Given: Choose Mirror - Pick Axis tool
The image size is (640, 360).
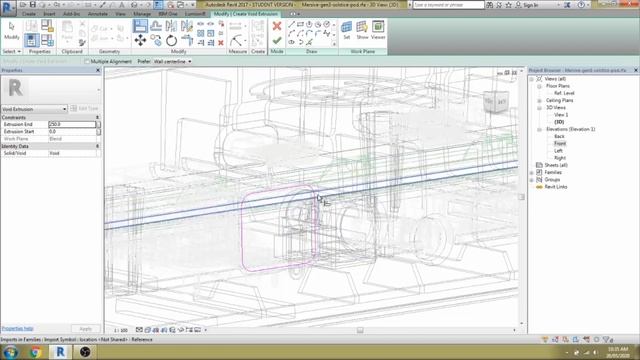Looking at the screenshot, I should coord(171,26).
